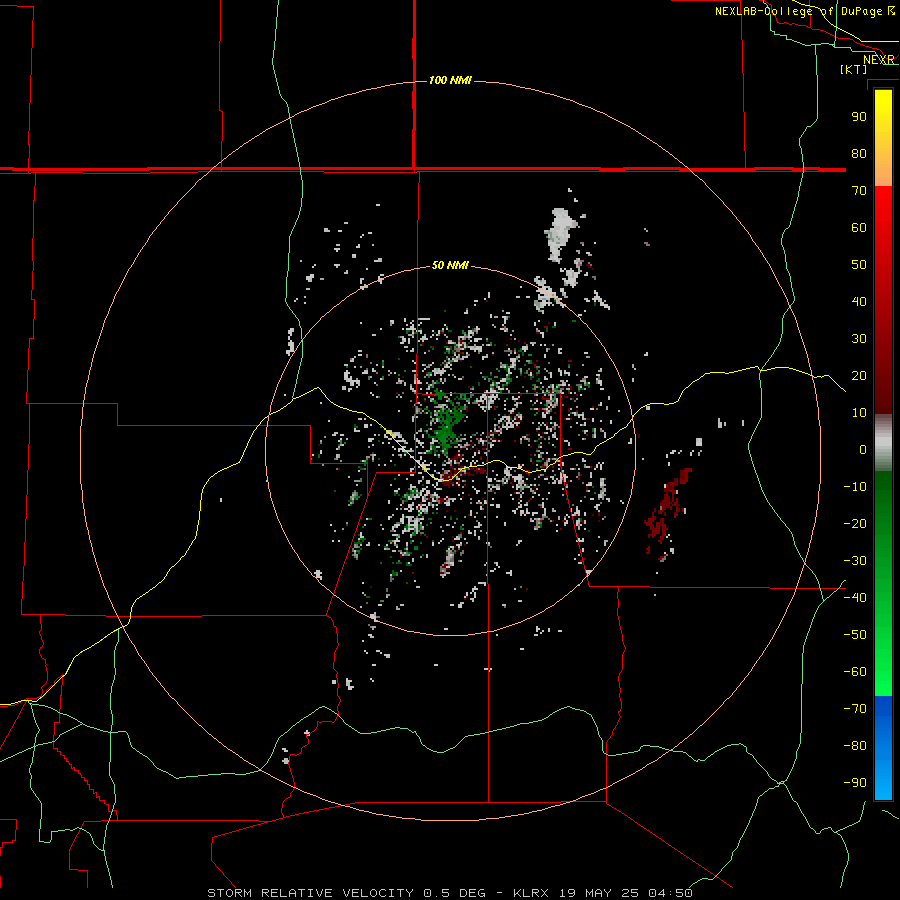Click the -20 value on the velocity scale
900x900 pixels.
click(x=855, y=524)
